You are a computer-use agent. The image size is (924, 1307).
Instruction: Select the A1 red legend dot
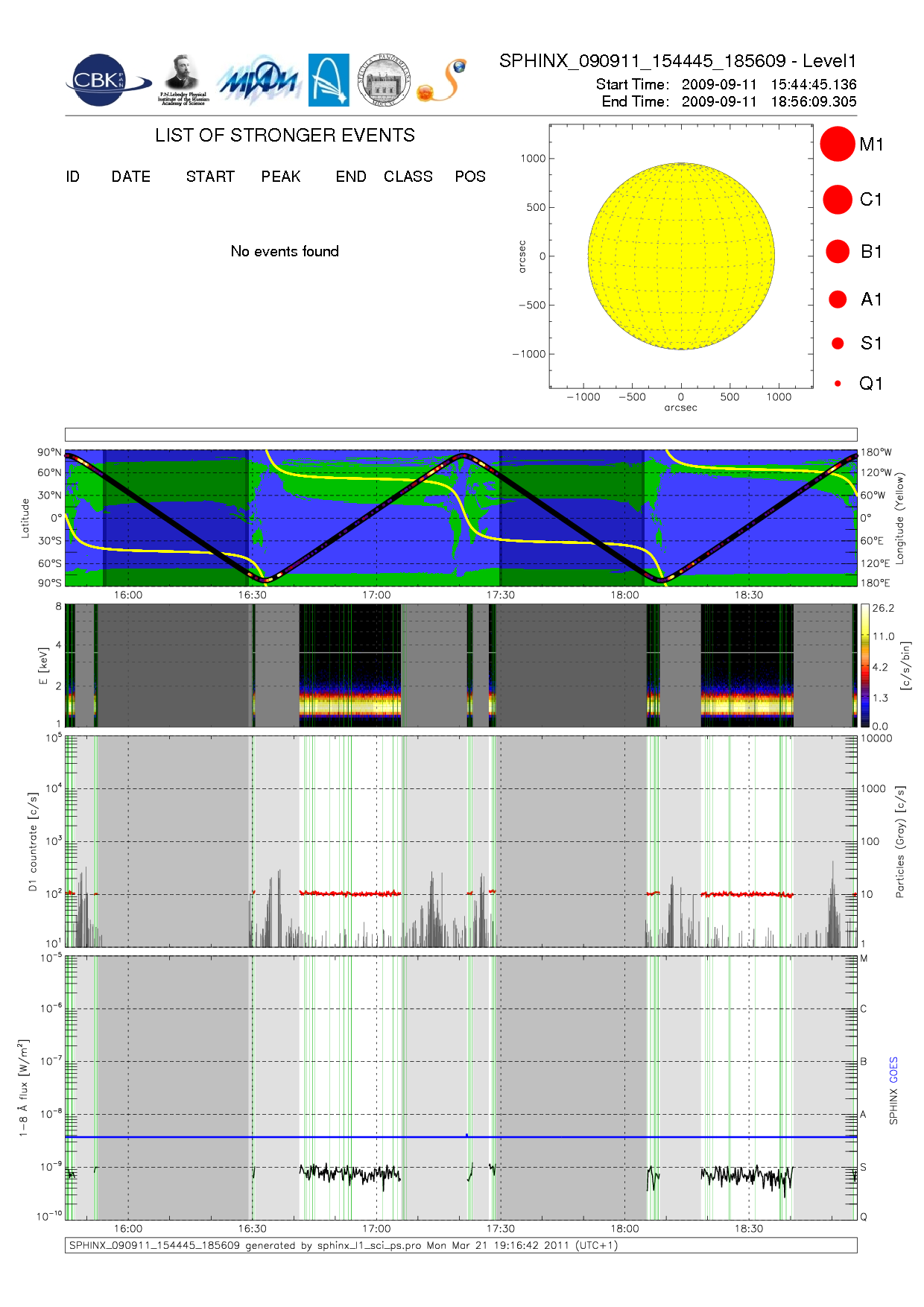838,300
